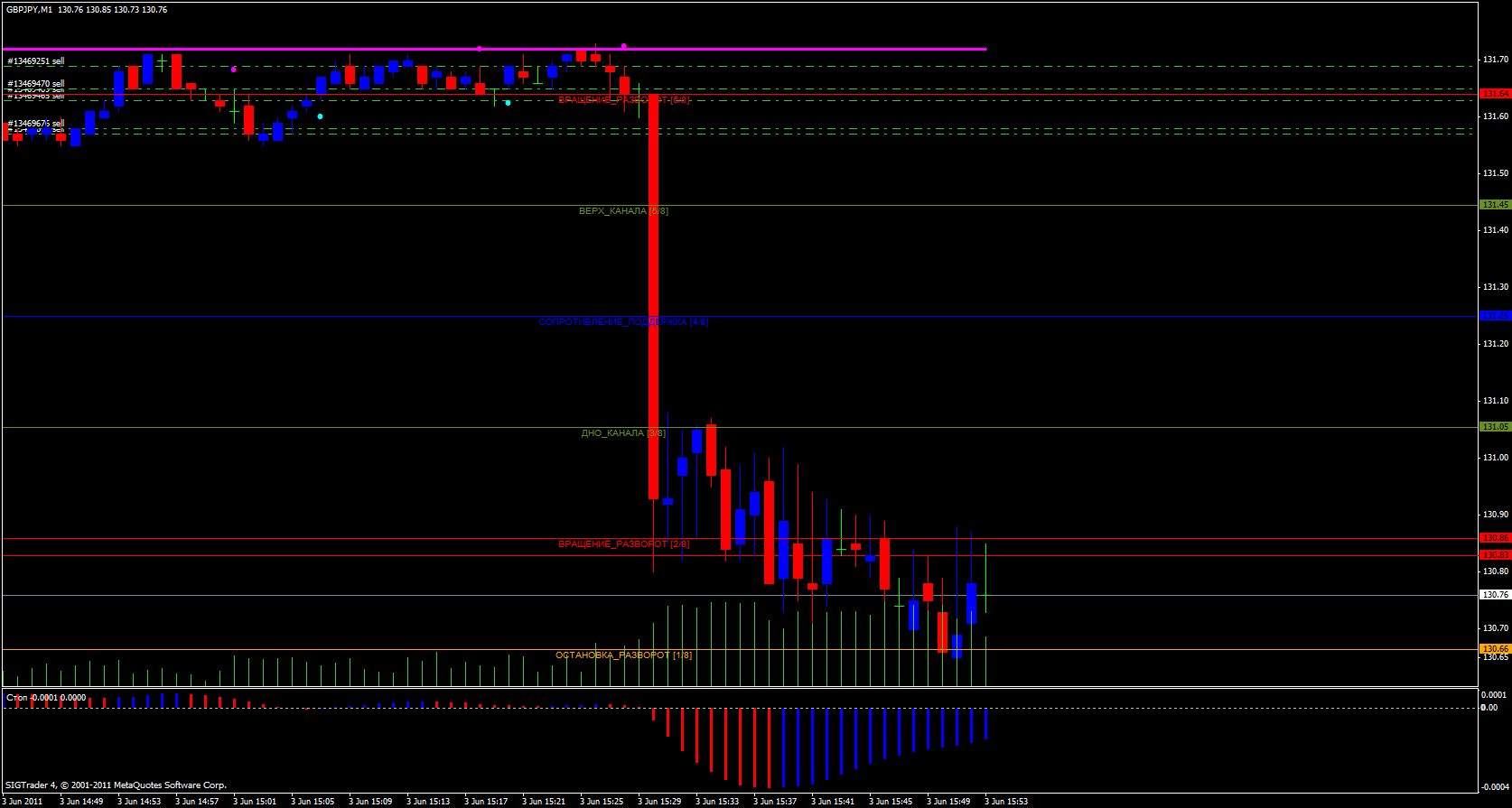
Task: Click the 131.70 price scale value
Action: pyautogui.click(x=1495, y=60)
